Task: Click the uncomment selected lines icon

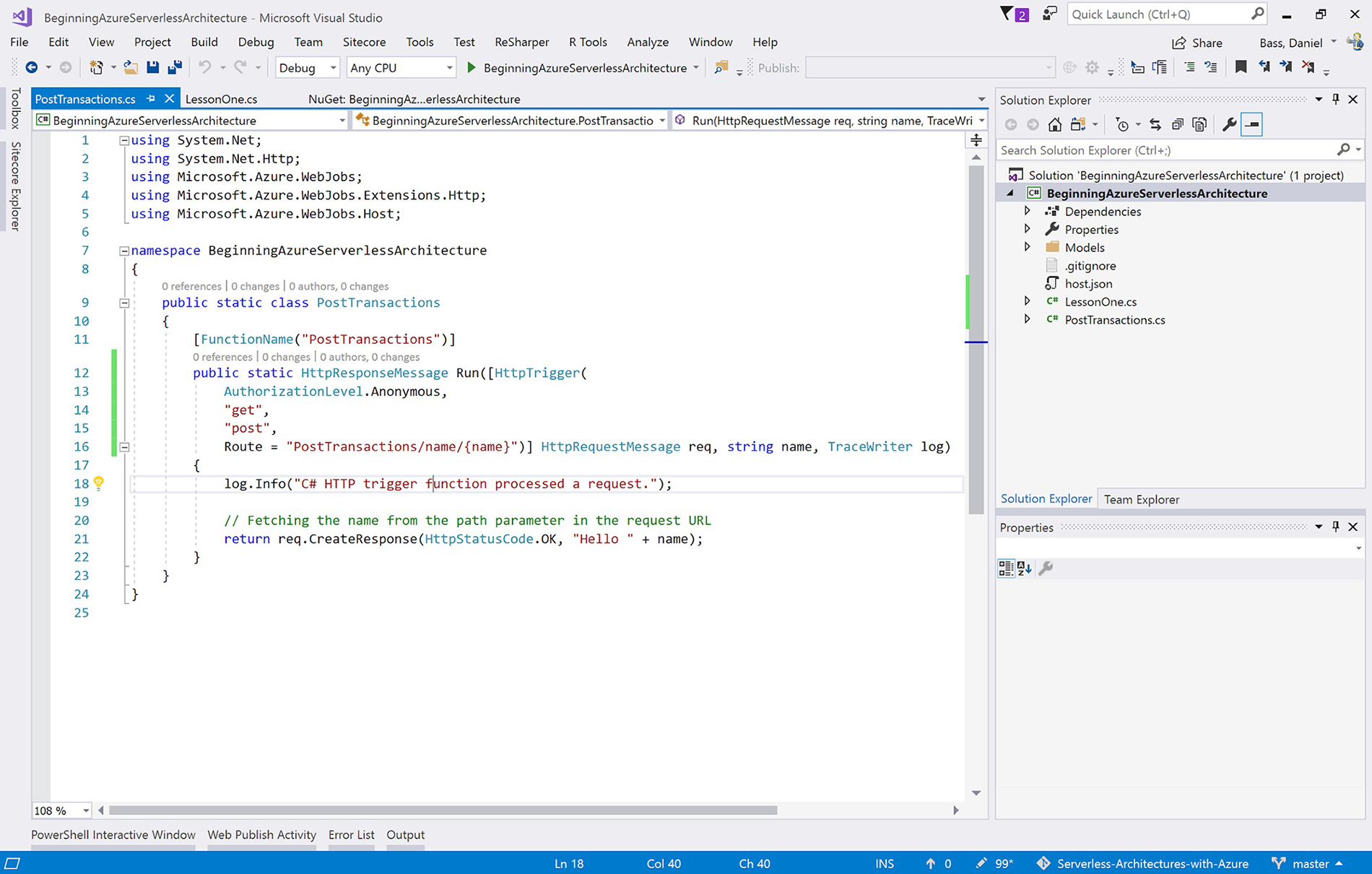Action: click(x=1211, y=67)
